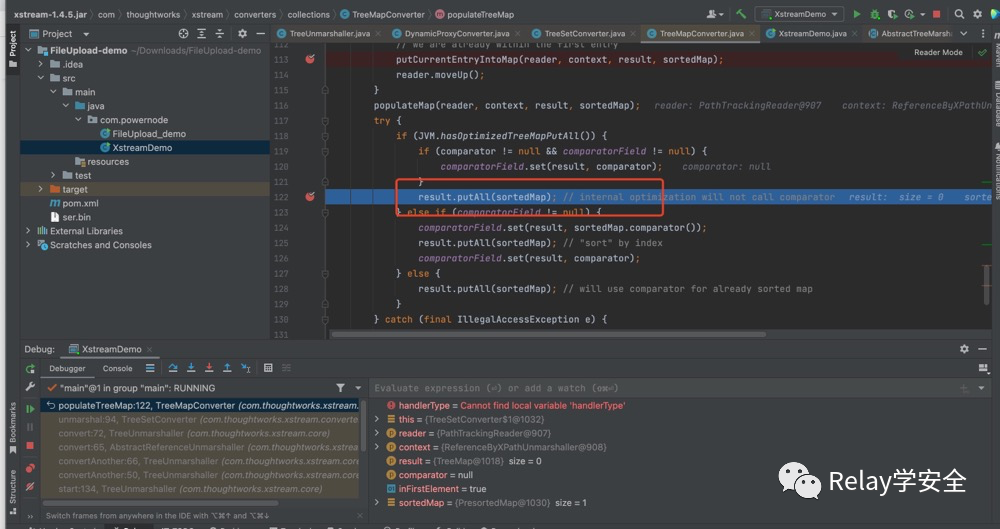Open the Console tab in Debug

(117, 369)
